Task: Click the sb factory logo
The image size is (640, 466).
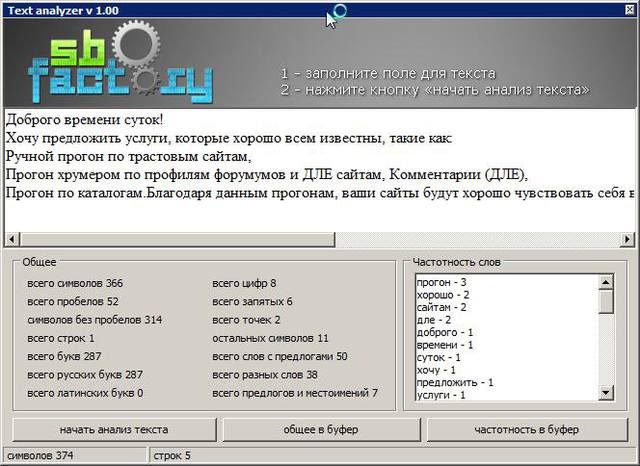Action: [120, 64]
